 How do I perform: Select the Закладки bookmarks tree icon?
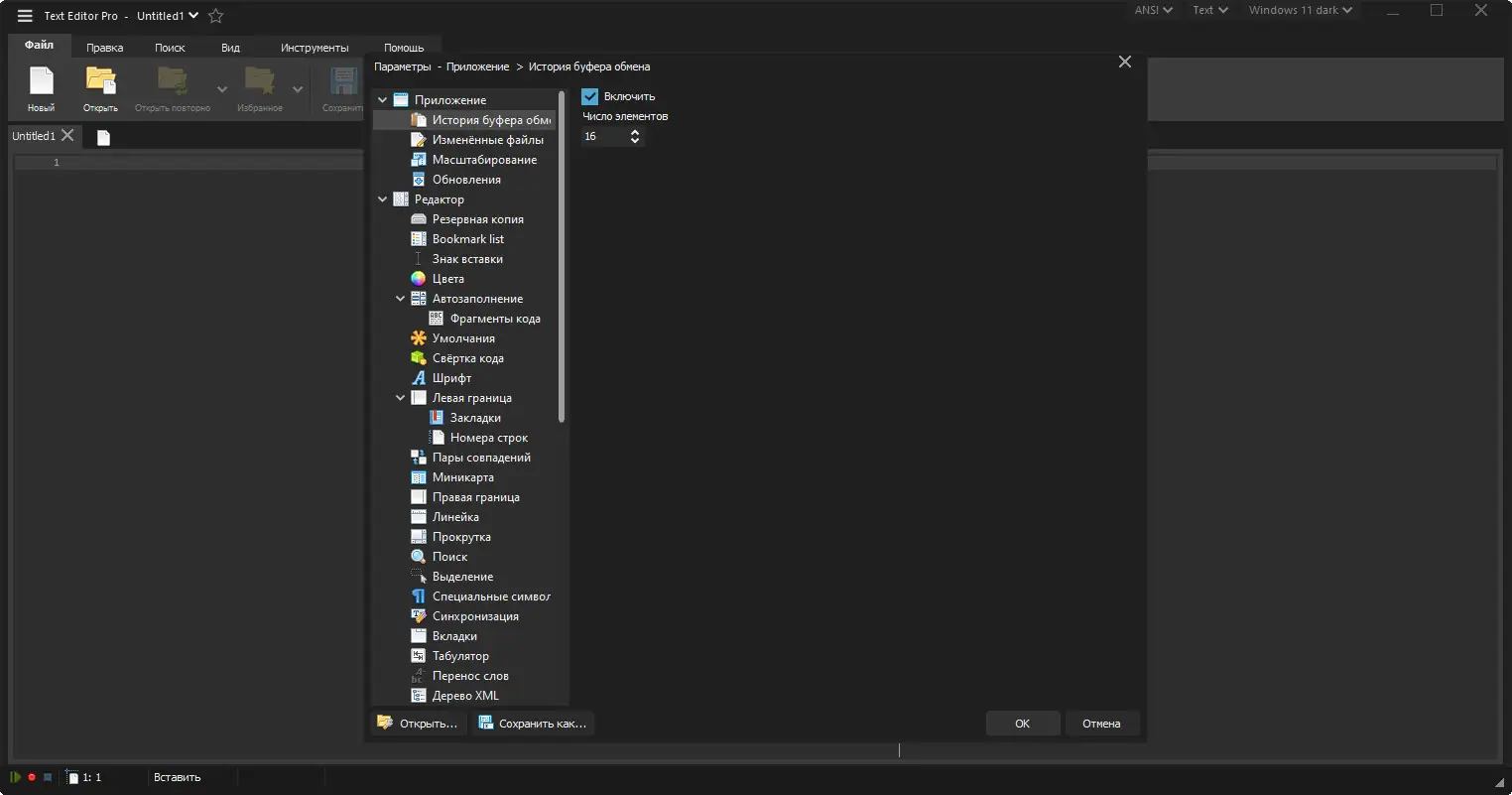[x=437, y=418]
